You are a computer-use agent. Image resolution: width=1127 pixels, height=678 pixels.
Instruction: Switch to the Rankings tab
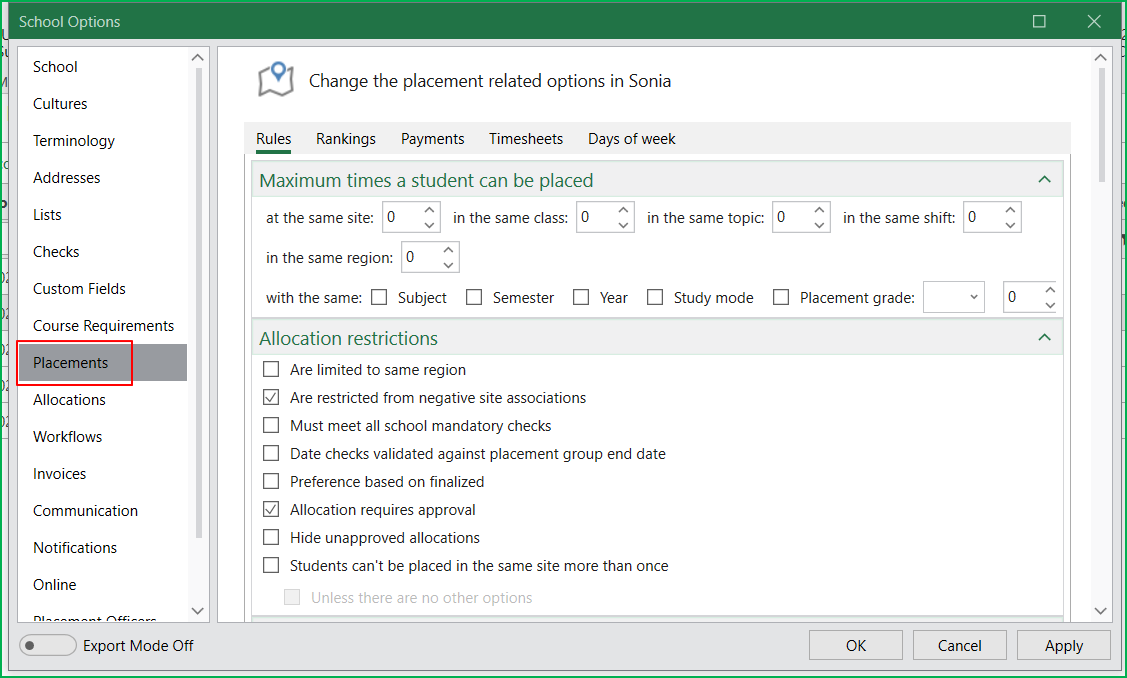[346, 139]
